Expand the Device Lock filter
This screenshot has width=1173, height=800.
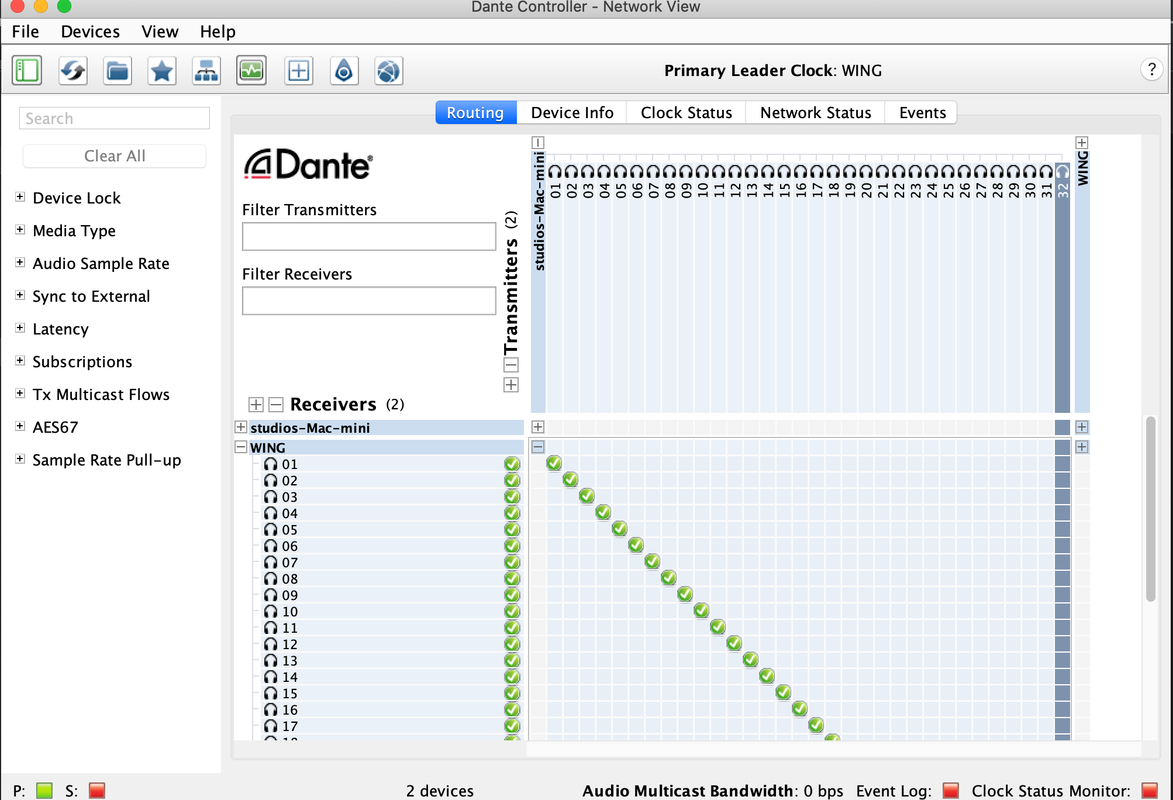[x=20, y=197]
